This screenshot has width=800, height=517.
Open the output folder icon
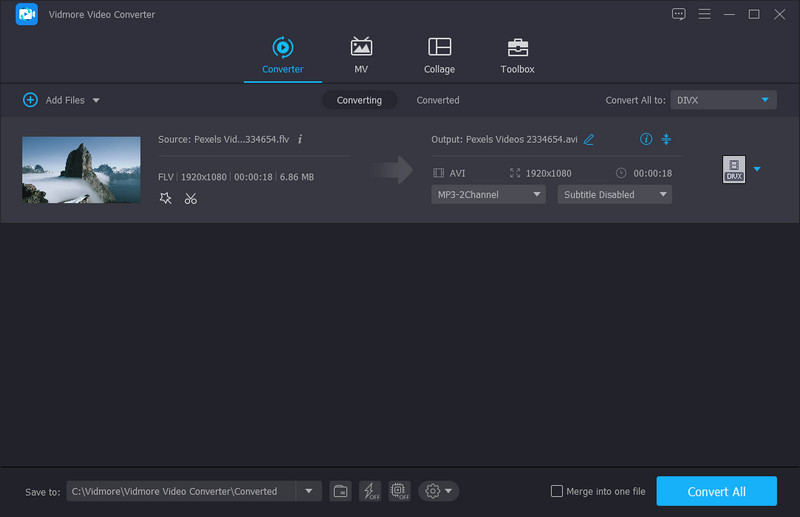point(341,491)
